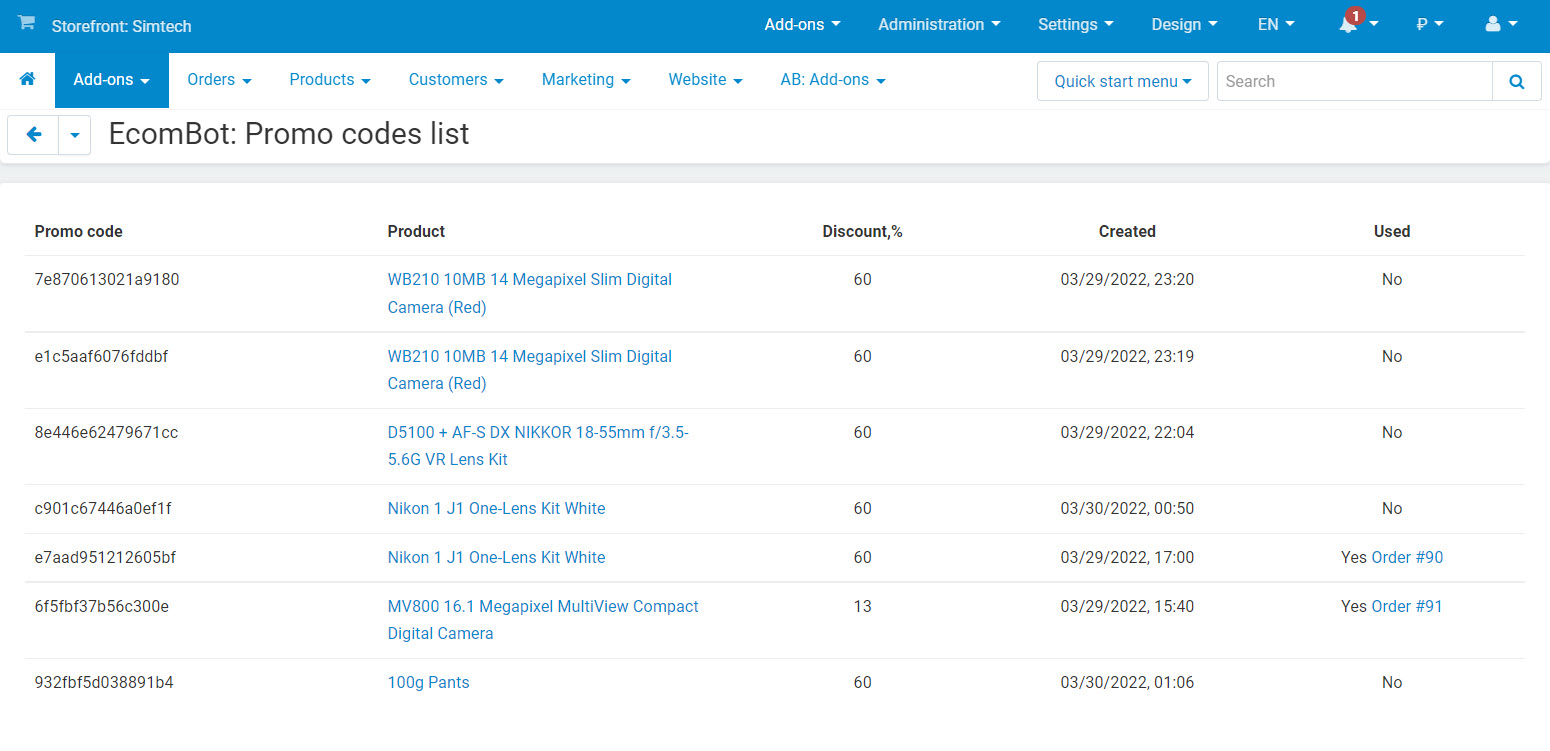
Task: Click the ruble currency icon
Action: point(1424,24)
